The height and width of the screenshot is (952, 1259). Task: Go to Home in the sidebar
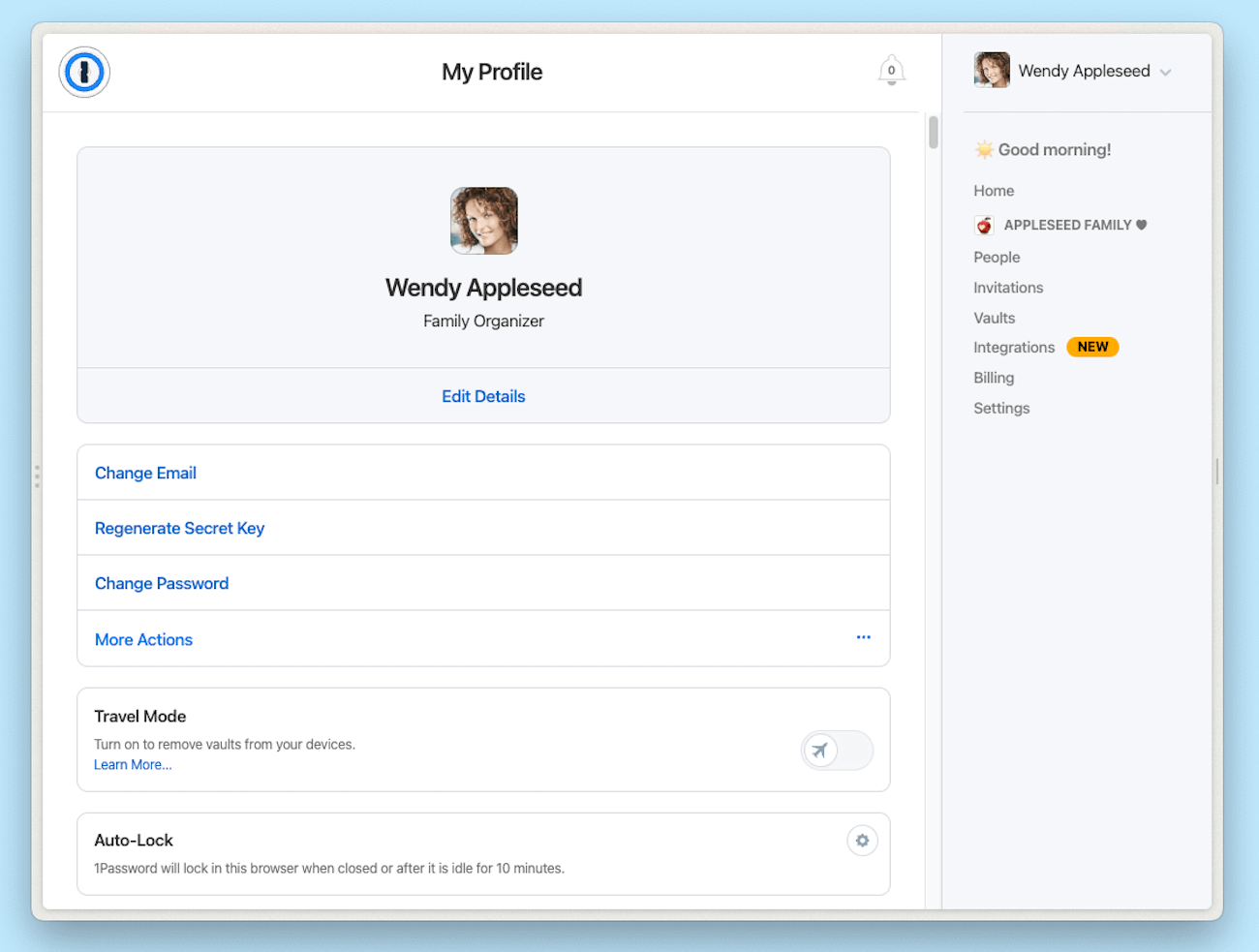994,191
